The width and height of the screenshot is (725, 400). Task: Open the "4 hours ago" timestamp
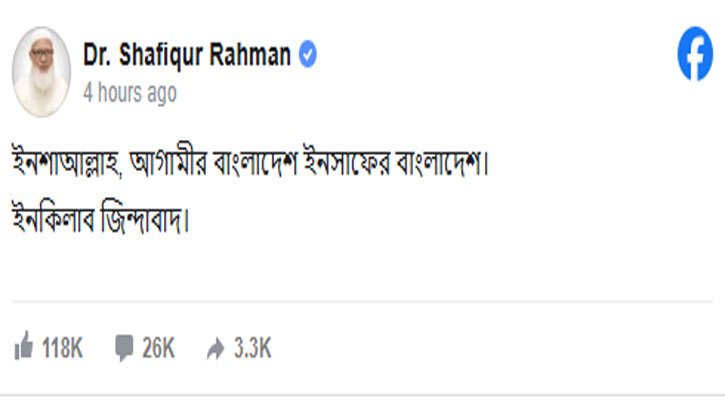click(x=130, y=93)
